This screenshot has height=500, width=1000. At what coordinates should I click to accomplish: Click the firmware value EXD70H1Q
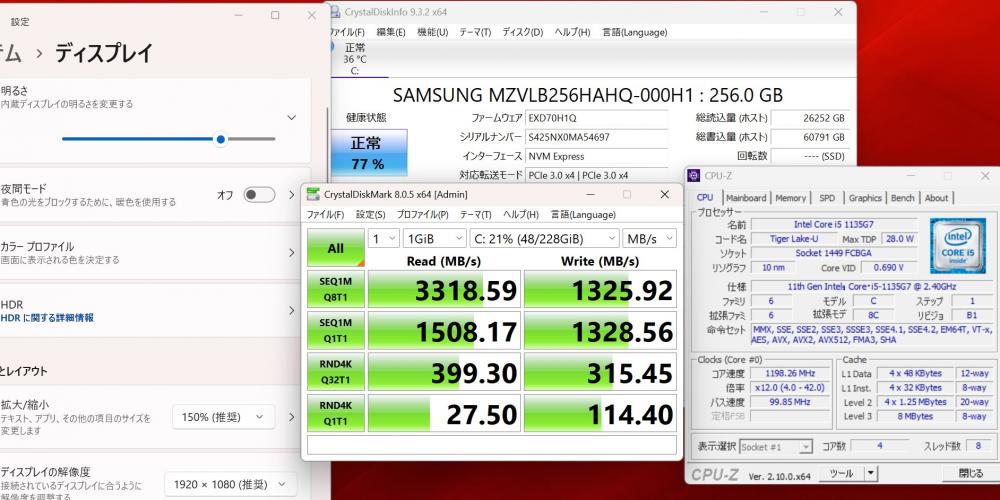tap(596, 118)
